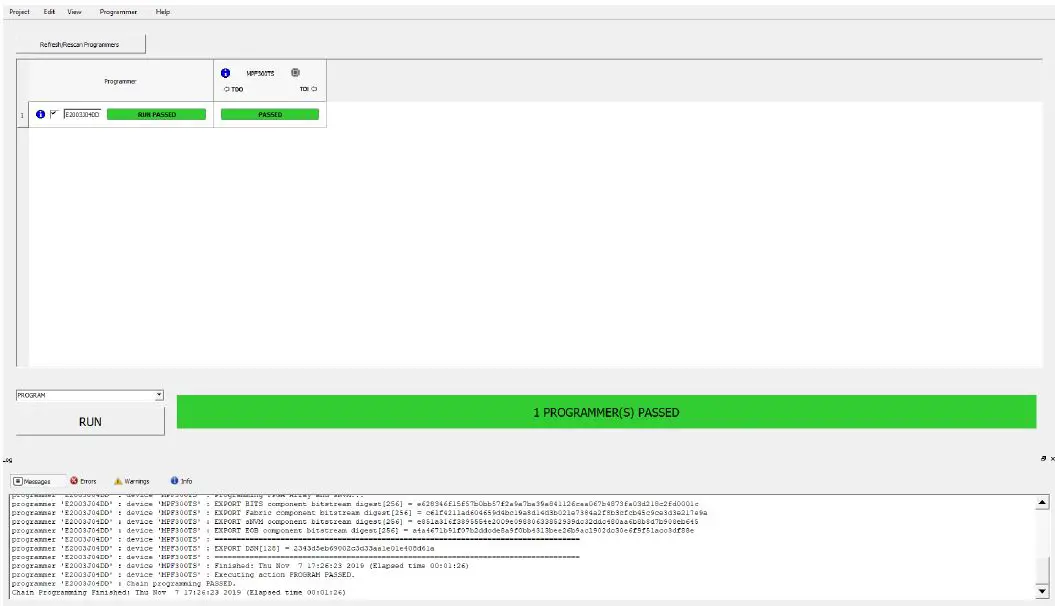Click the 'EXPORT EOB component' log line
The image size is (1055, 606).
[353, 530]
